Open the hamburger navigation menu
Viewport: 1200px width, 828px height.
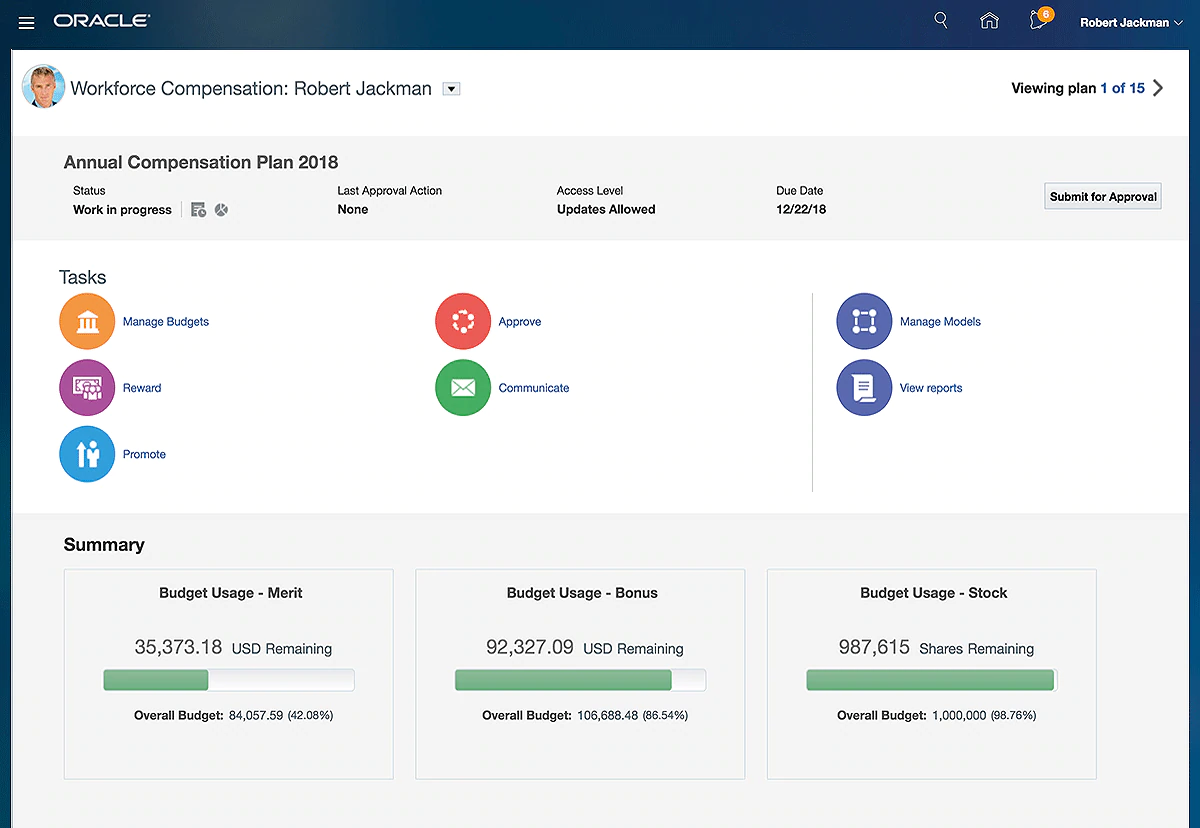coord(27,22)
